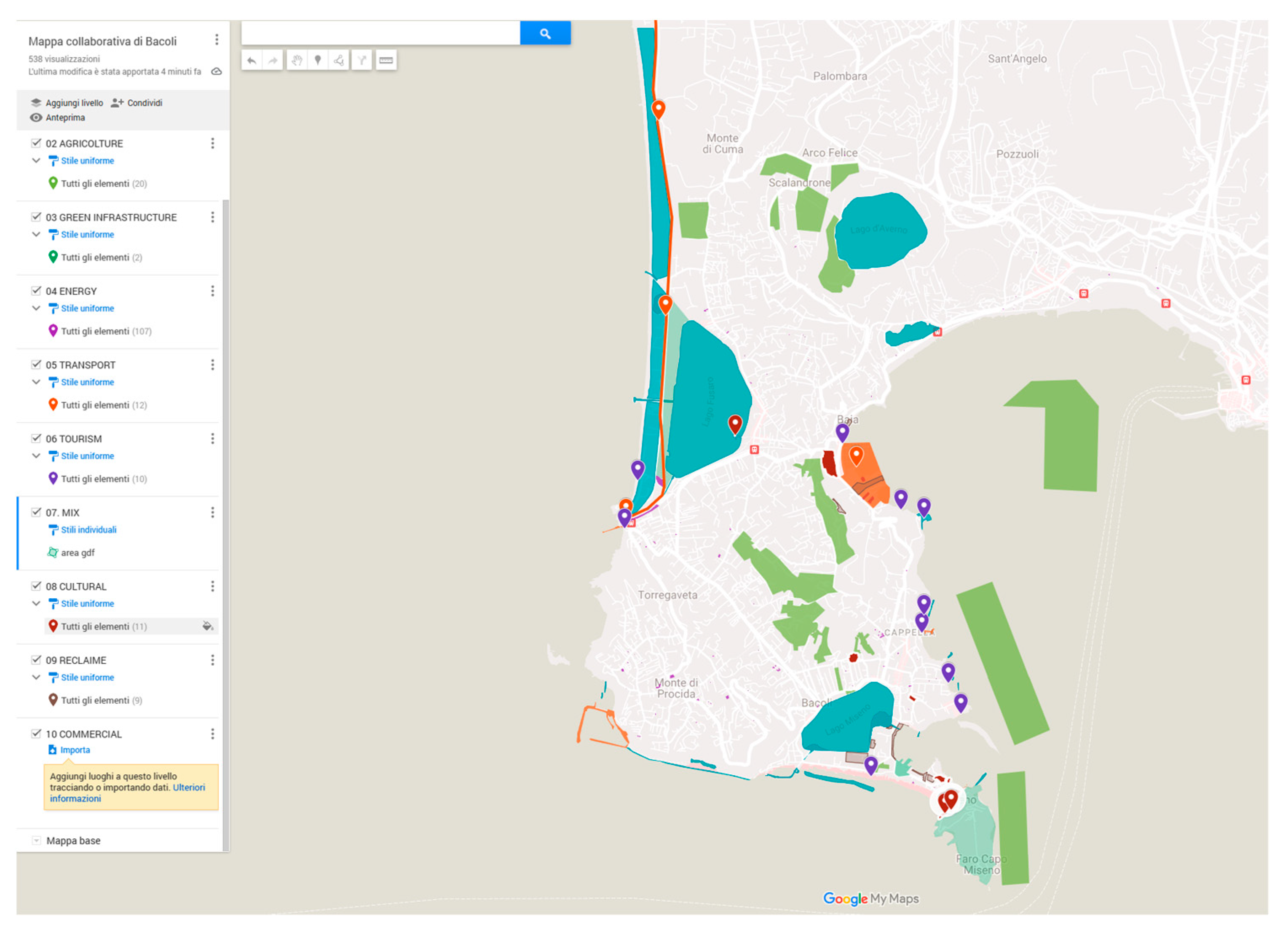This screenshot has width=1288, height=932.
Task: Collapse the 06 TOURISM layer chevron
Action: (36, 456)
